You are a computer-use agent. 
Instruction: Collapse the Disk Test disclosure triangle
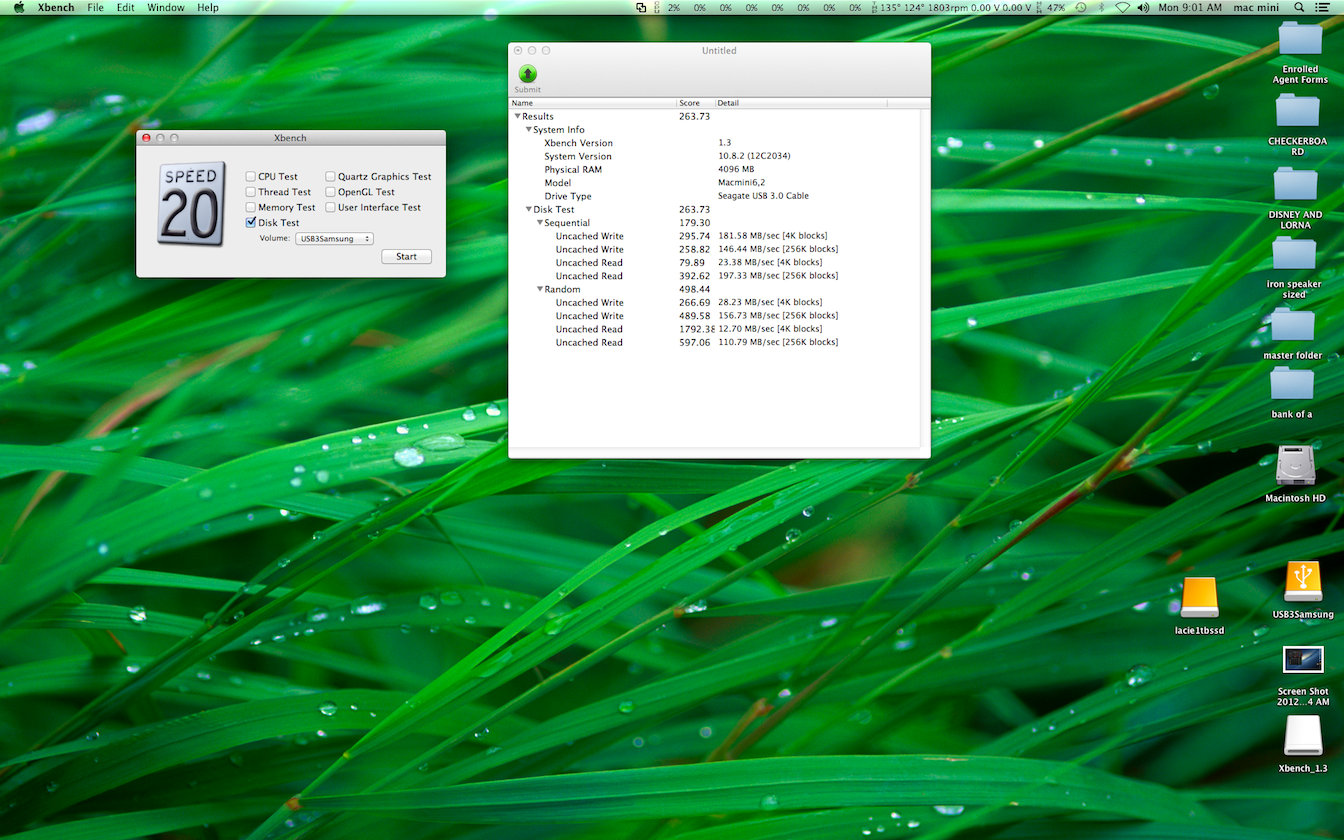529,209
